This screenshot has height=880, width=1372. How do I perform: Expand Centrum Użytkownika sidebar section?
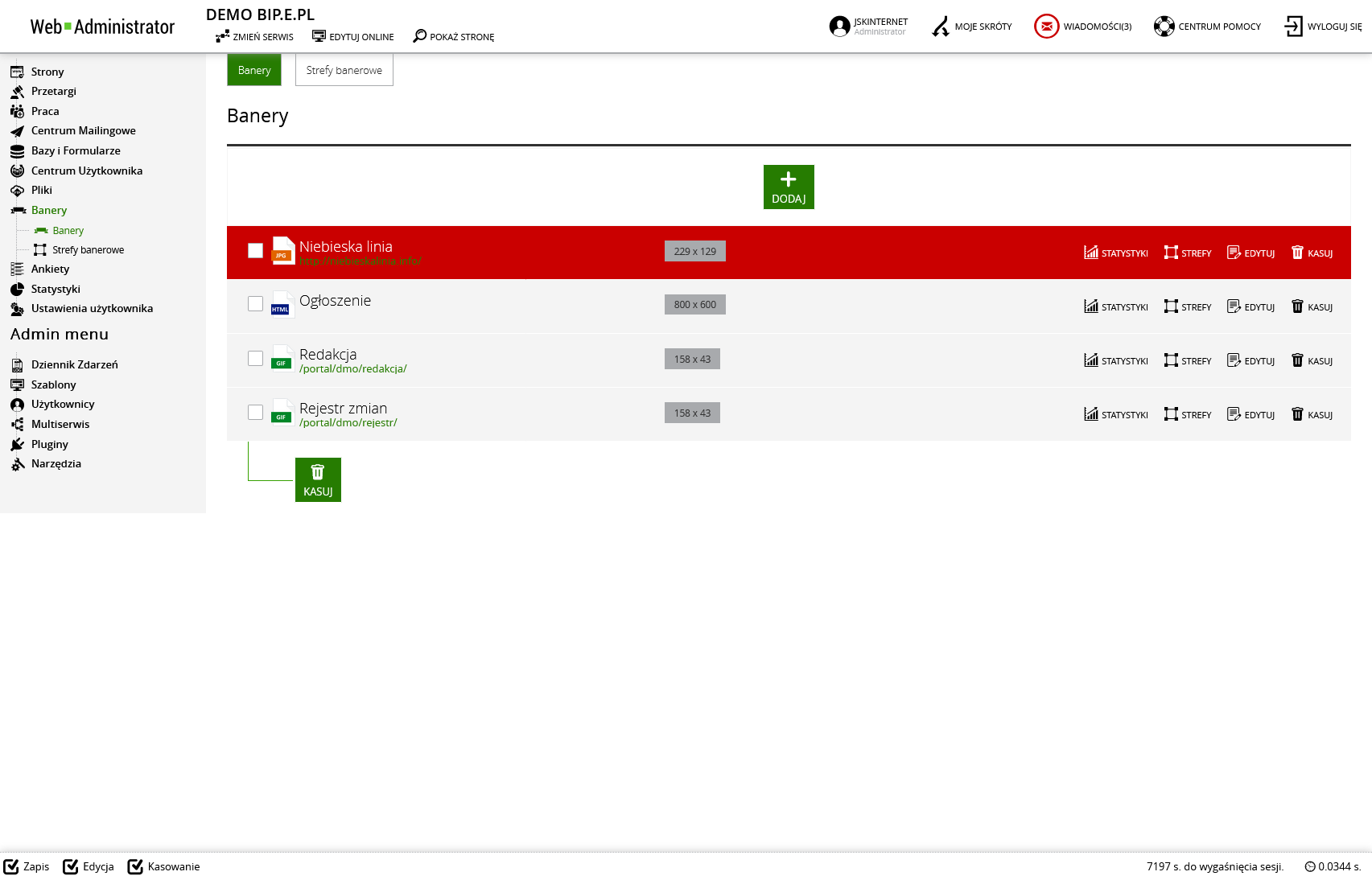(86, 171)
